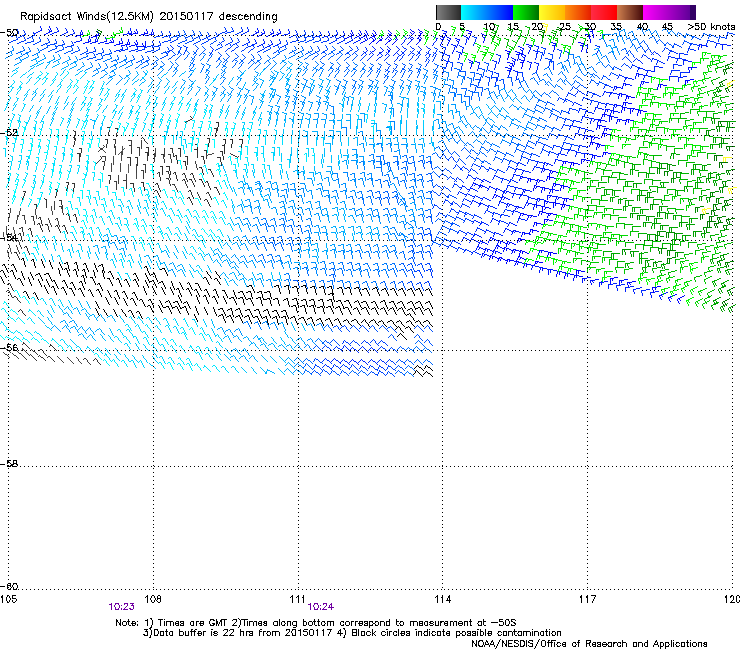This screenshot has width=740, height=650.
Task: Click the longitude label 111
Action: [x=297, y=599]
